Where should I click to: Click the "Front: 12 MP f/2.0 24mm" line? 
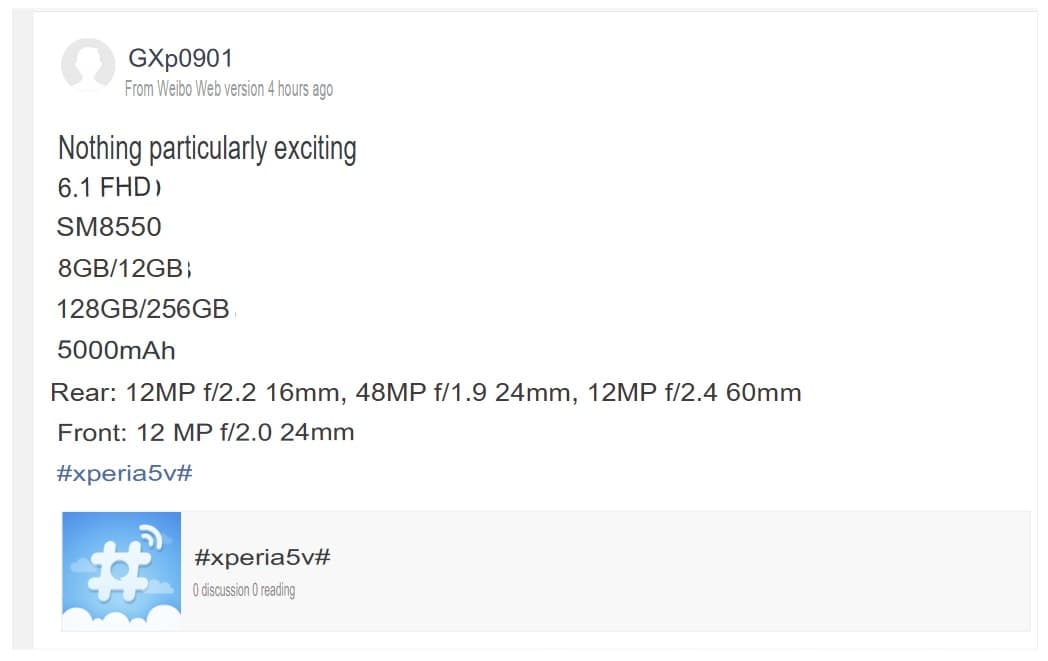pos(206,433)
